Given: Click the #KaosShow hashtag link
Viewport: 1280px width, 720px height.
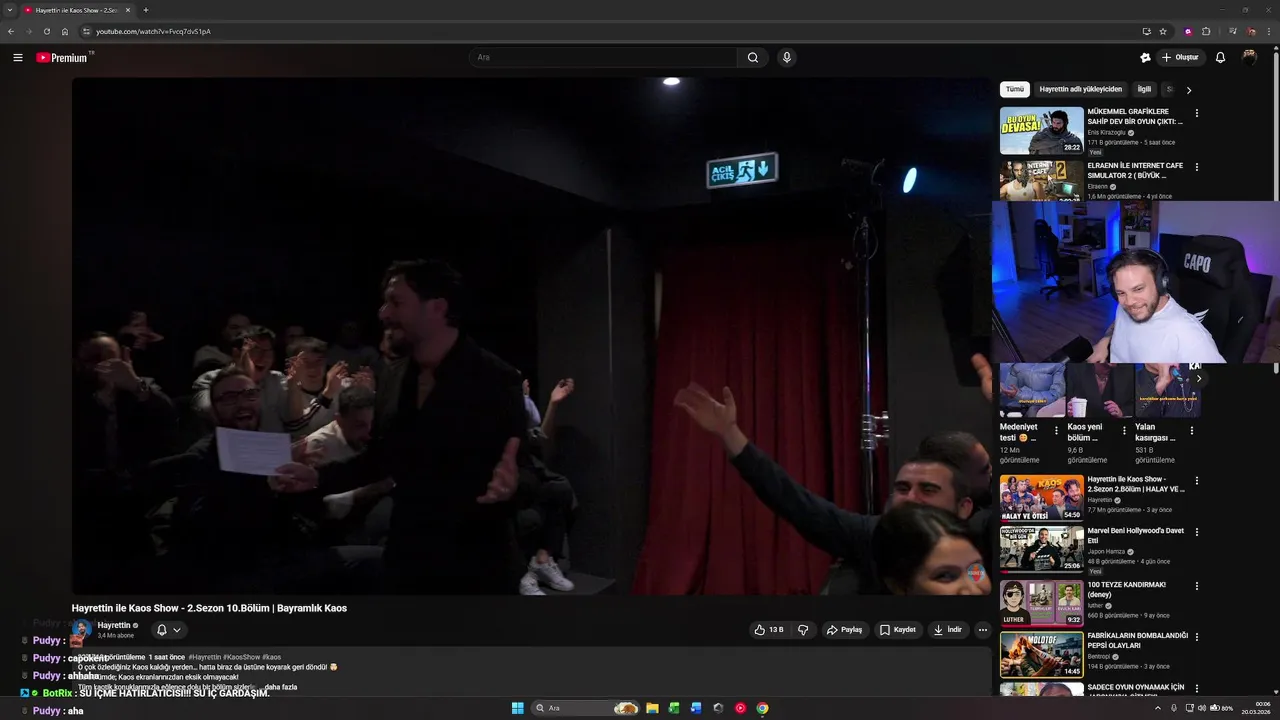Looking at the screenshot, I should 241,657.
